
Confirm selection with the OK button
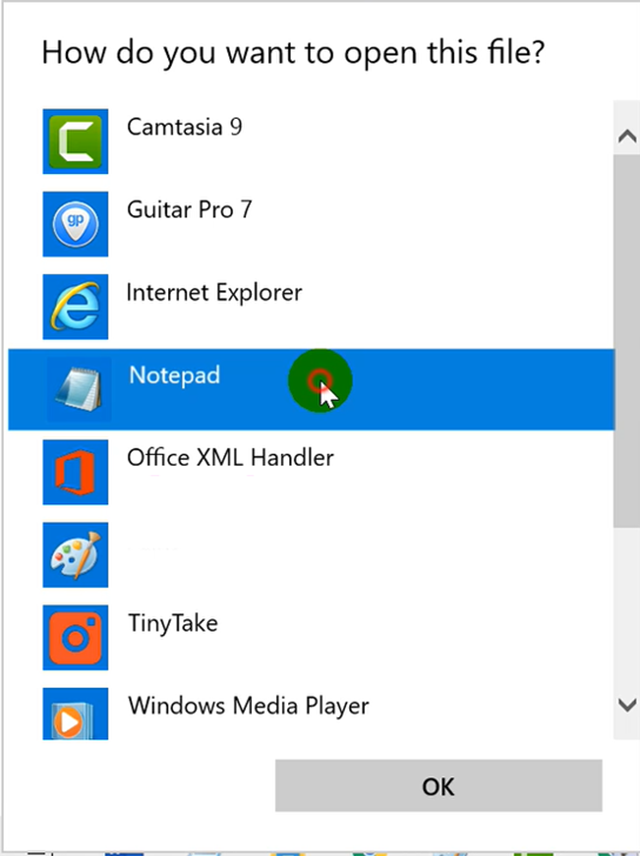[x=438, y=786]
